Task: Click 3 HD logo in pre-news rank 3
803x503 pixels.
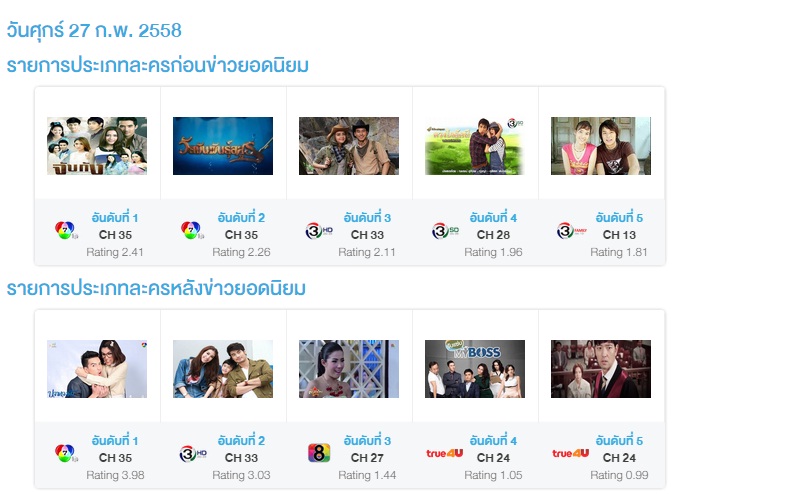Action: pos(319,231)
